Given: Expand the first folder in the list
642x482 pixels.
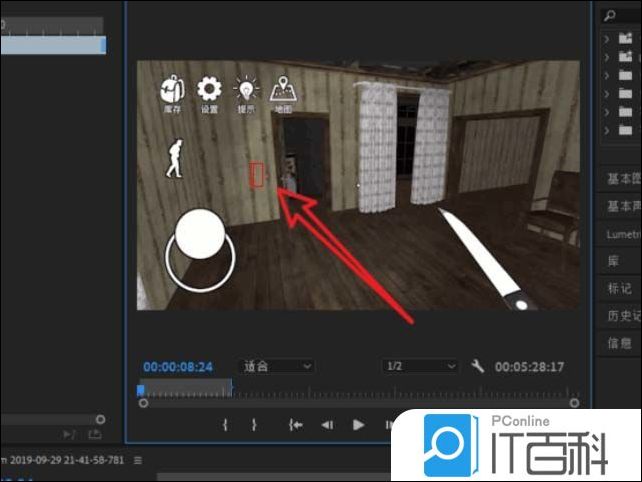Looking at the screenshot, I should pyautogui.click(x=606, y=39).
